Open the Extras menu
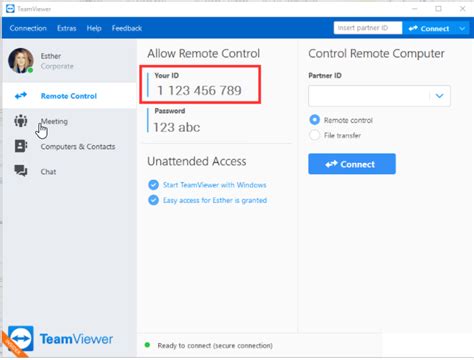This screenshot has width=474, height=360. click(x=66, y=28)
